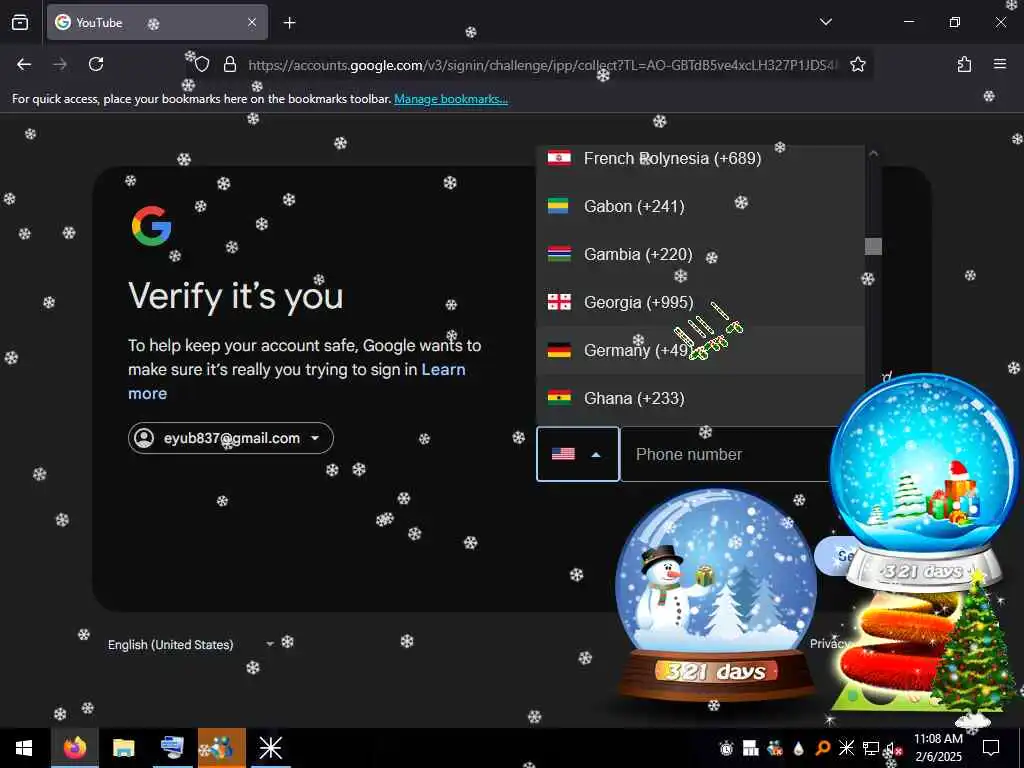1024x768 pixels.
Task: Pick Georgia (+995) in the list
Action: point(700,302)
